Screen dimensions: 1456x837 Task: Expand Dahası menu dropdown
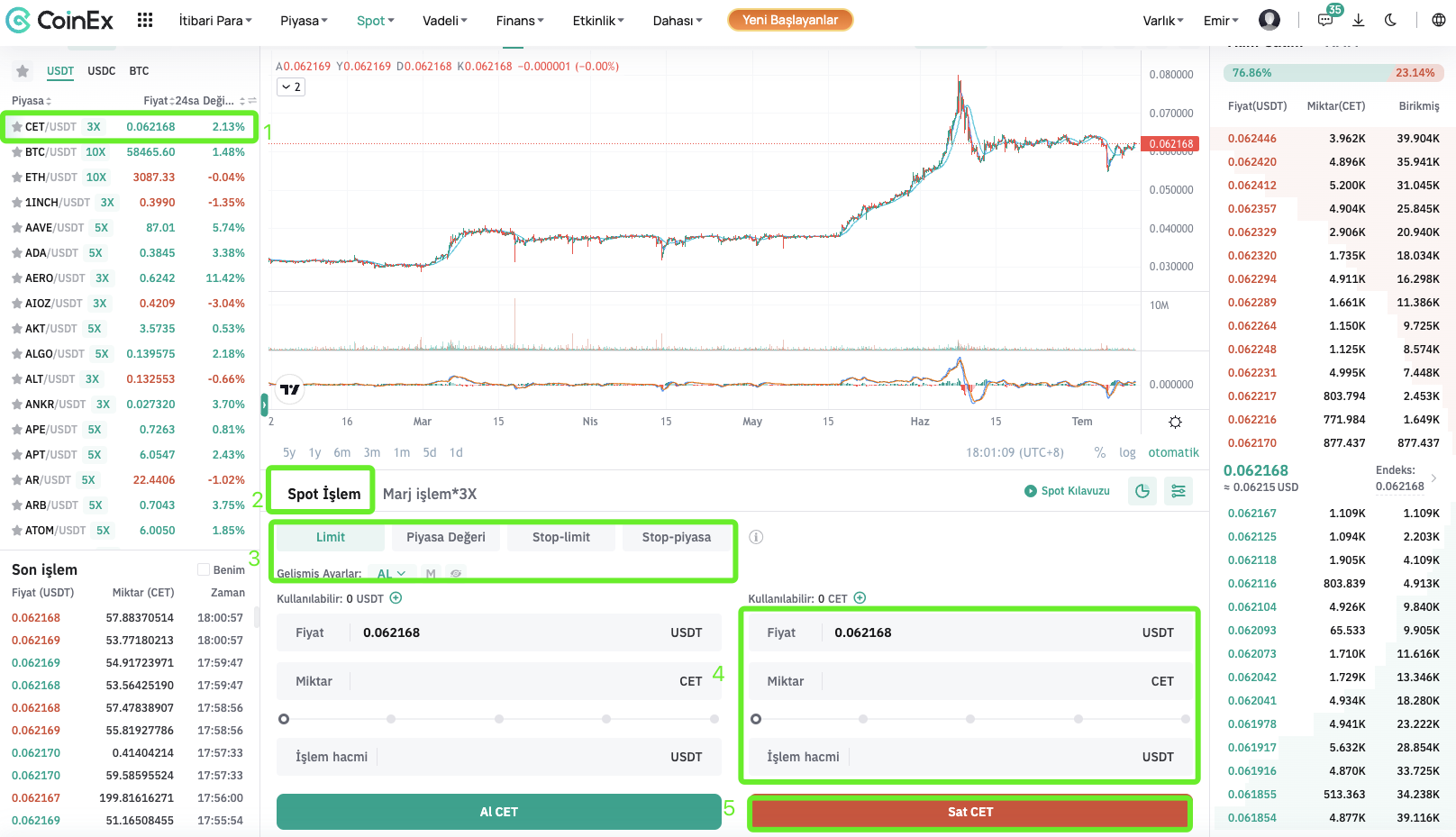(x=678, y=21)
